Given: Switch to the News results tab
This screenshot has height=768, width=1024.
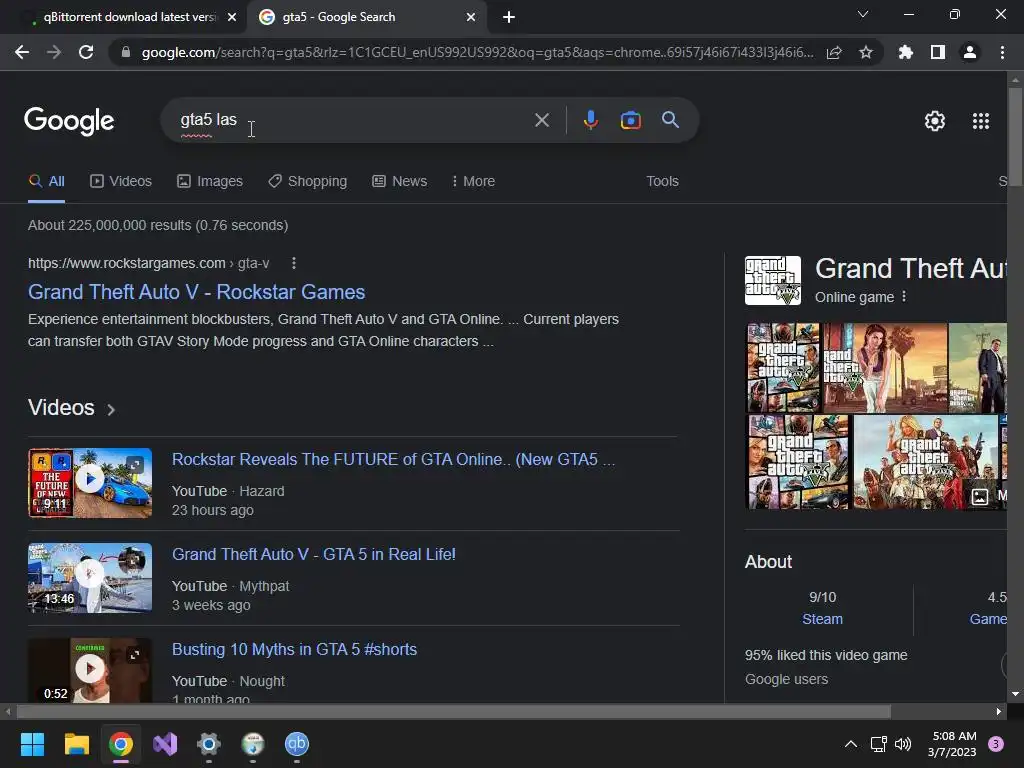Looking at the screenshot, I should tap(399, 181).
